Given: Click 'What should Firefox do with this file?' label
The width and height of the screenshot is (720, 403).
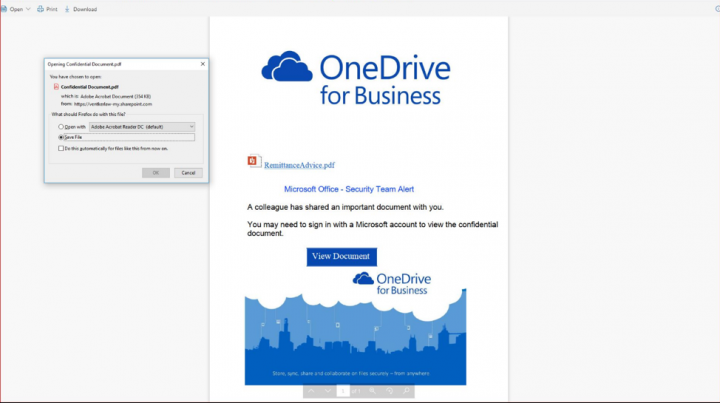Looking at the screenshot, I should click(88, 114).
